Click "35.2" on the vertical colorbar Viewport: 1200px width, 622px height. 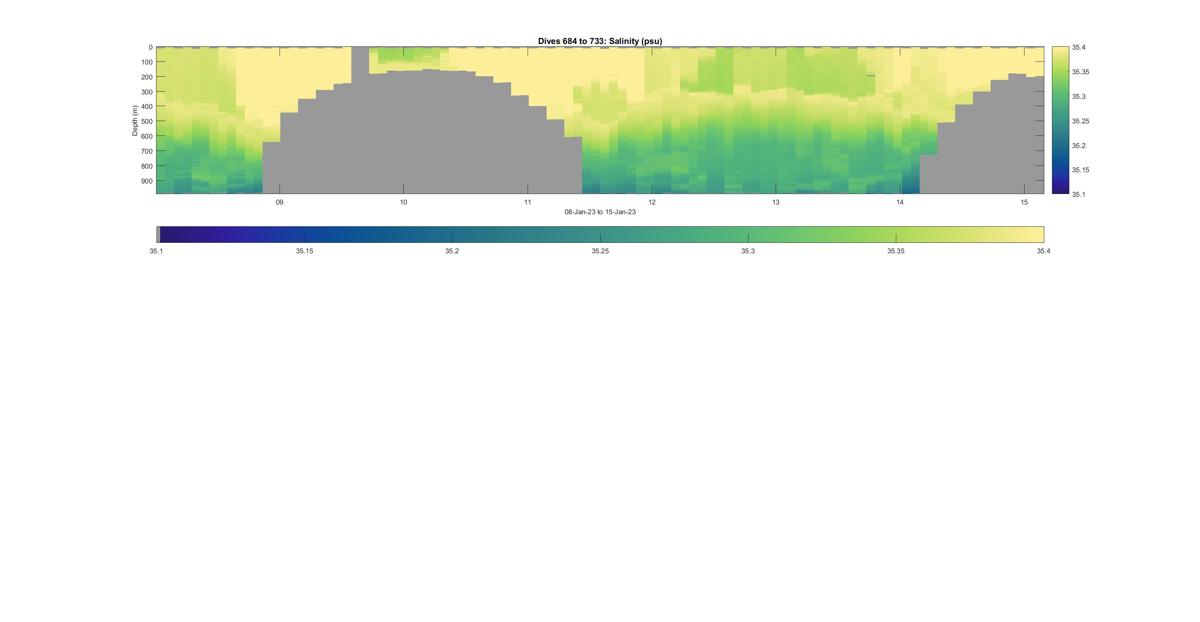pyautogui.click(x=1079, y=146)
